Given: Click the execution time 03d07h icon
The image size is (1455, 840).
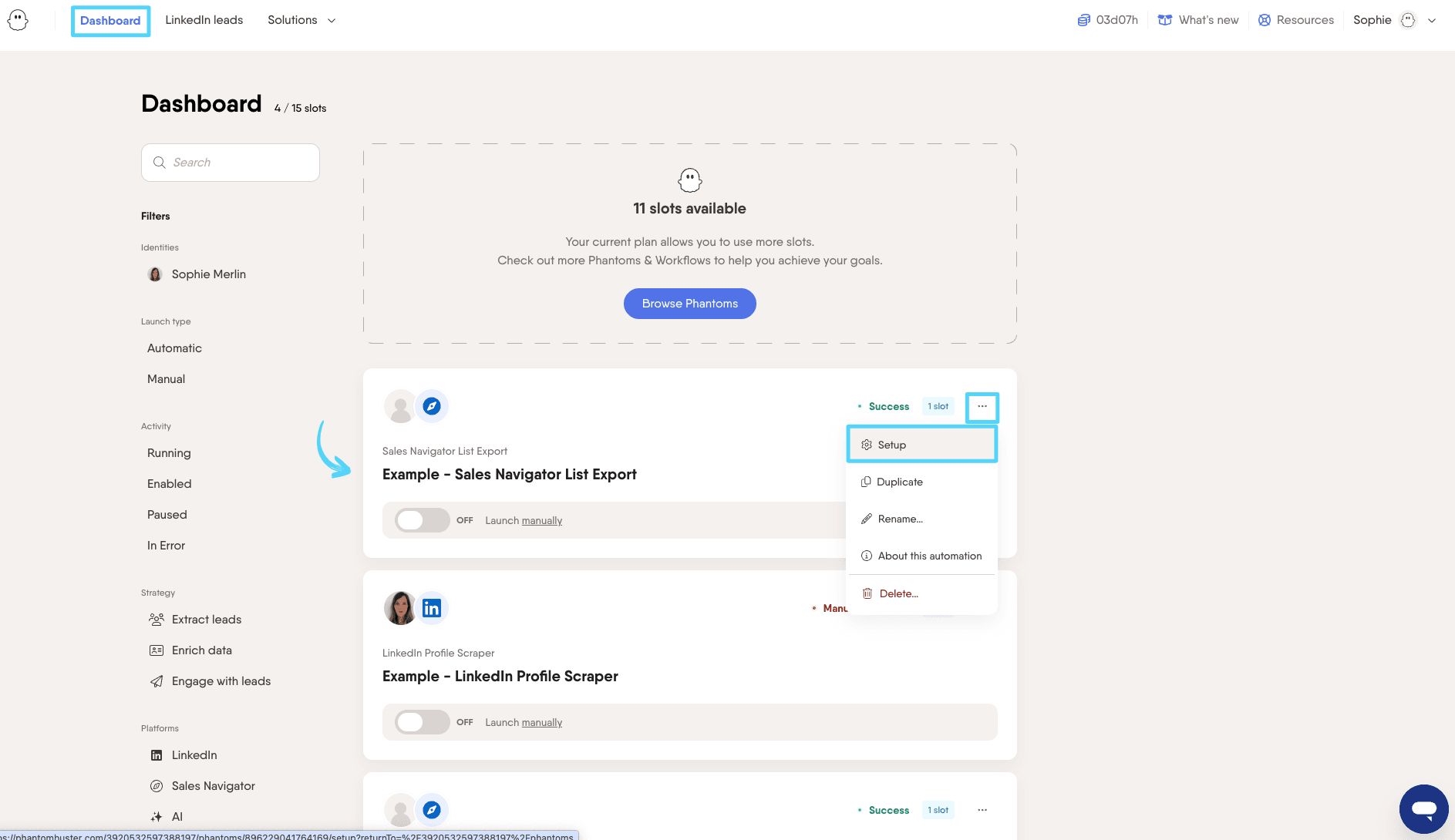Looking at the screenshot, I should click(x=1084, y=20).
